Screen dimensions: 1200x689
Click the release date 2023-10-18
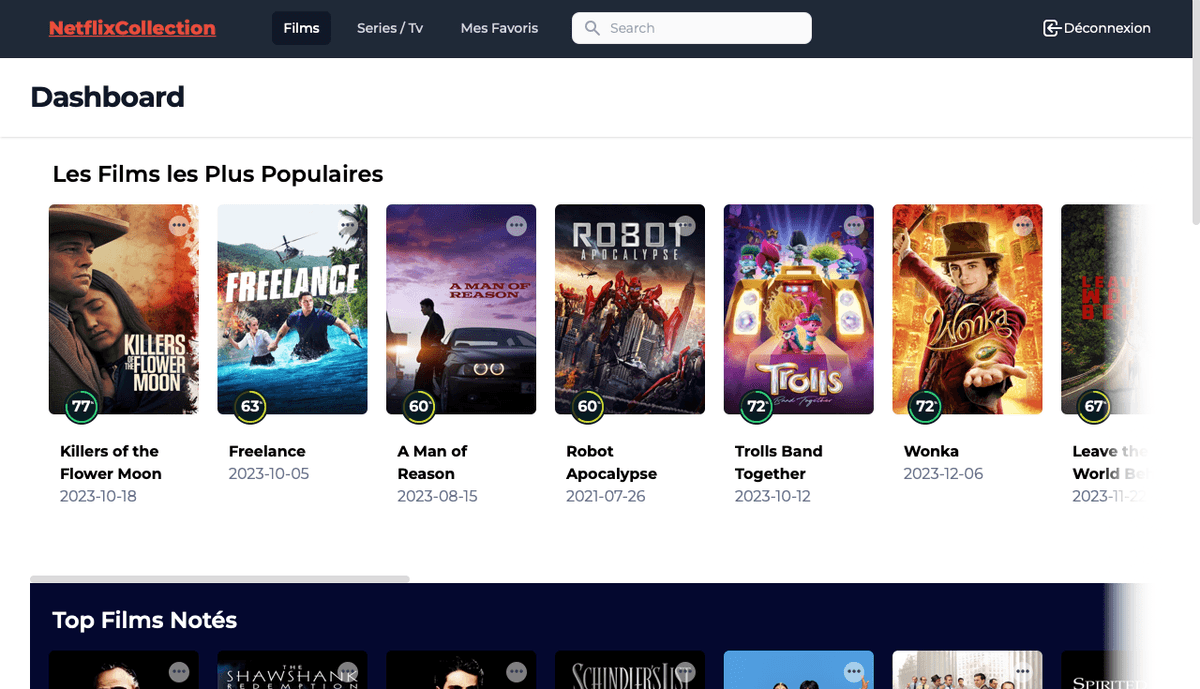point(98,496)
